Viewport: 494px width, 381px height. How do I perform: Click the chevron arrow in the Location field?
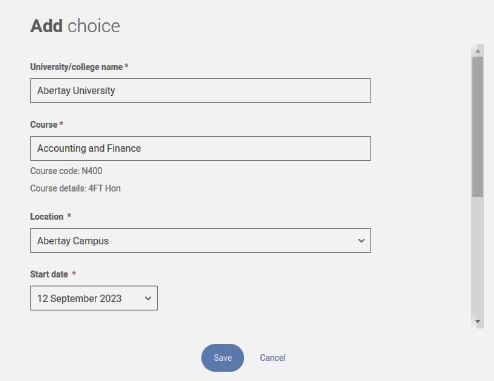point(361,241)
